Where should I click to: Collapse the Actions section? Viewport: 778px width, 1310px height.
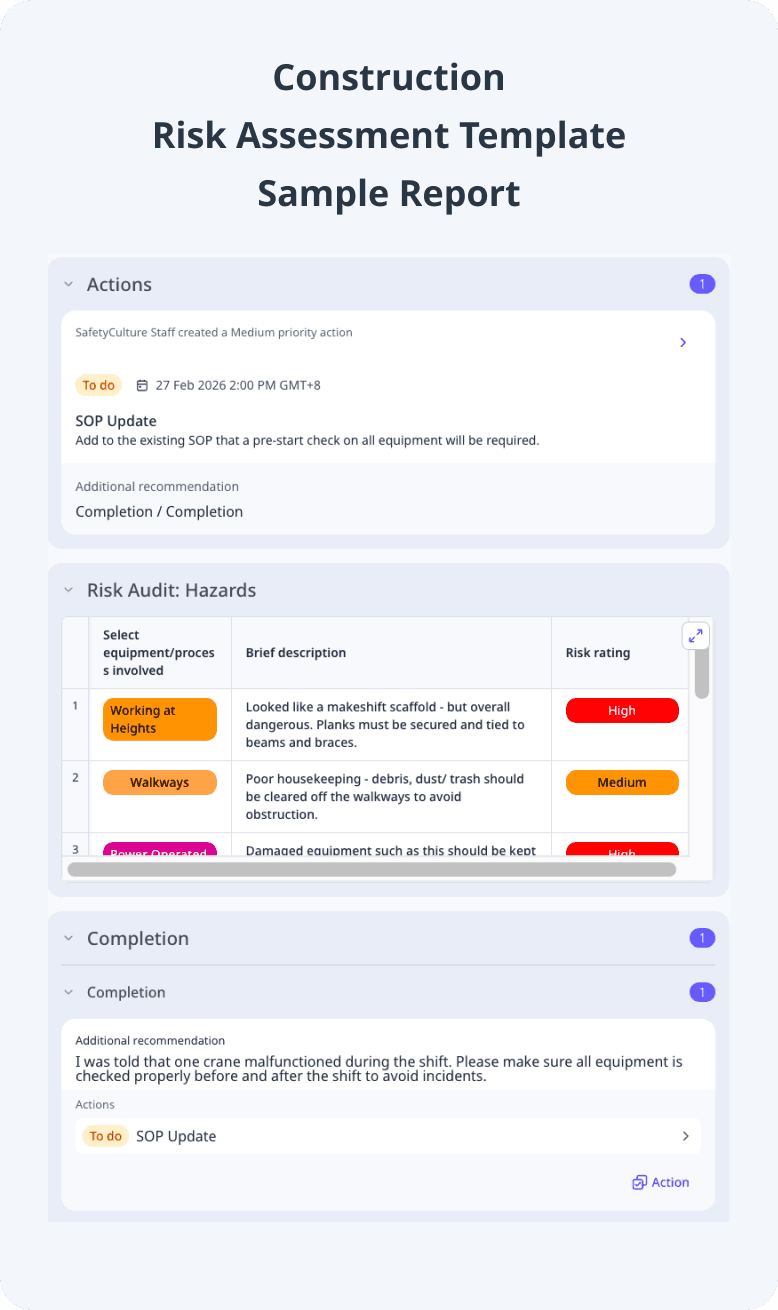(68, 284)
